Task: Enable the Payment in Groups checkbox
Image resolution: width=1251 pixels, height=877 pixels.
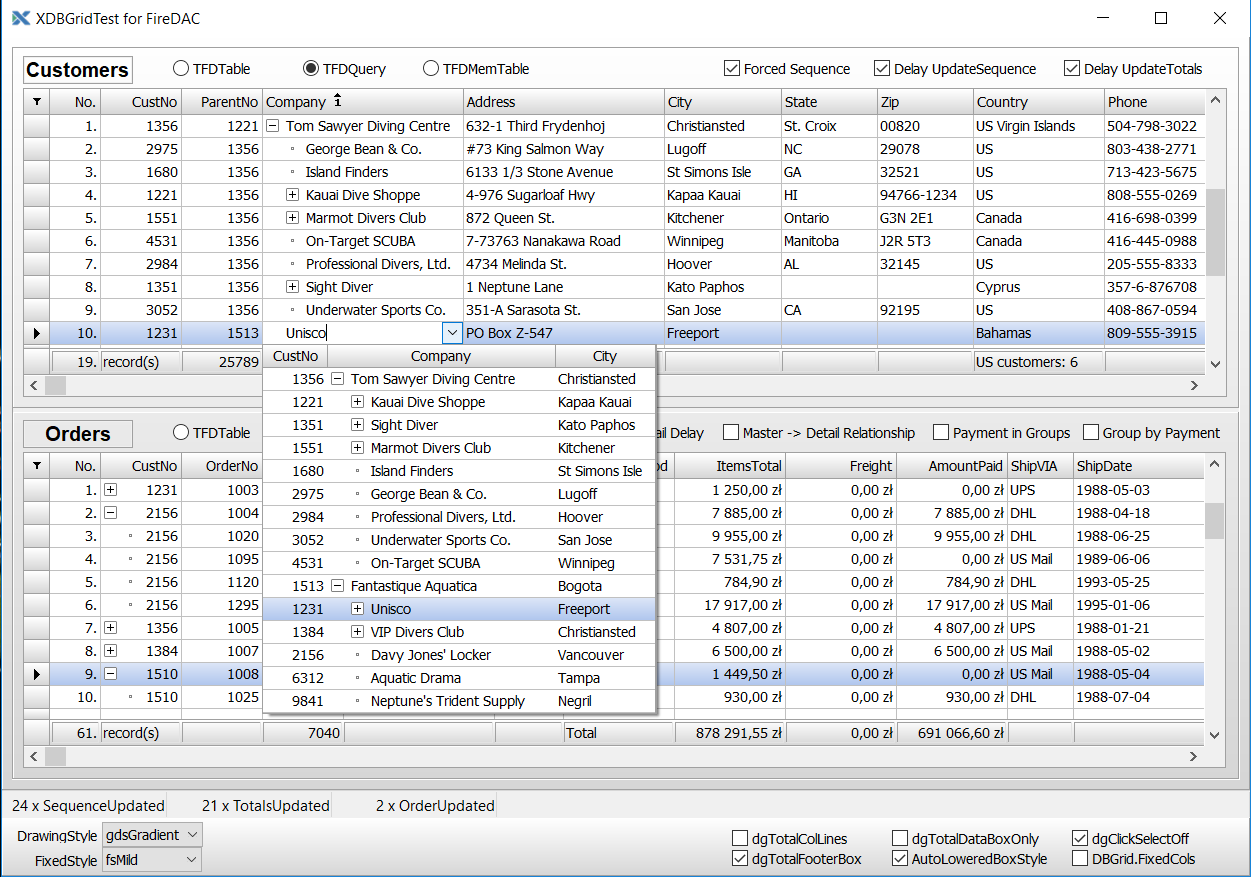Action: [941, 433]
